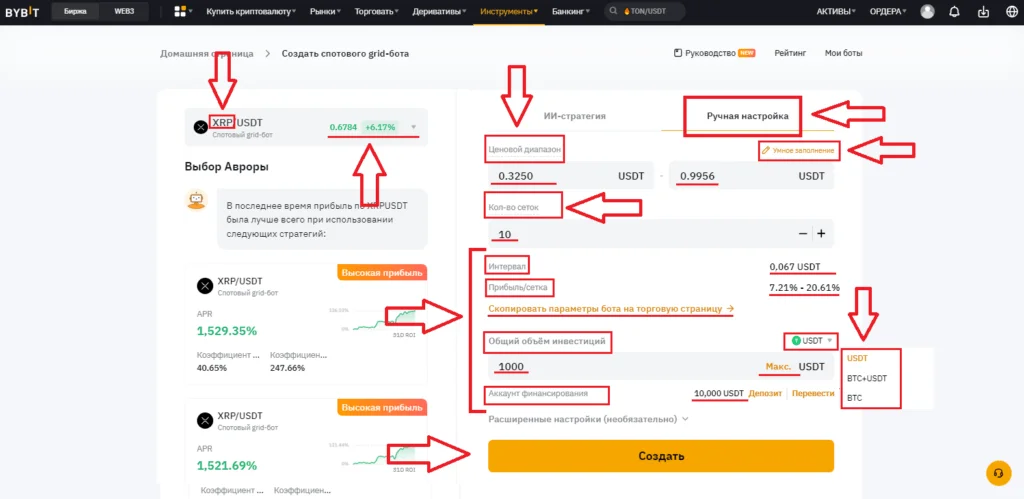This screenshot has height=499, width=1024.
Task: Open the Деривативы menu
Action: point(441,11)
